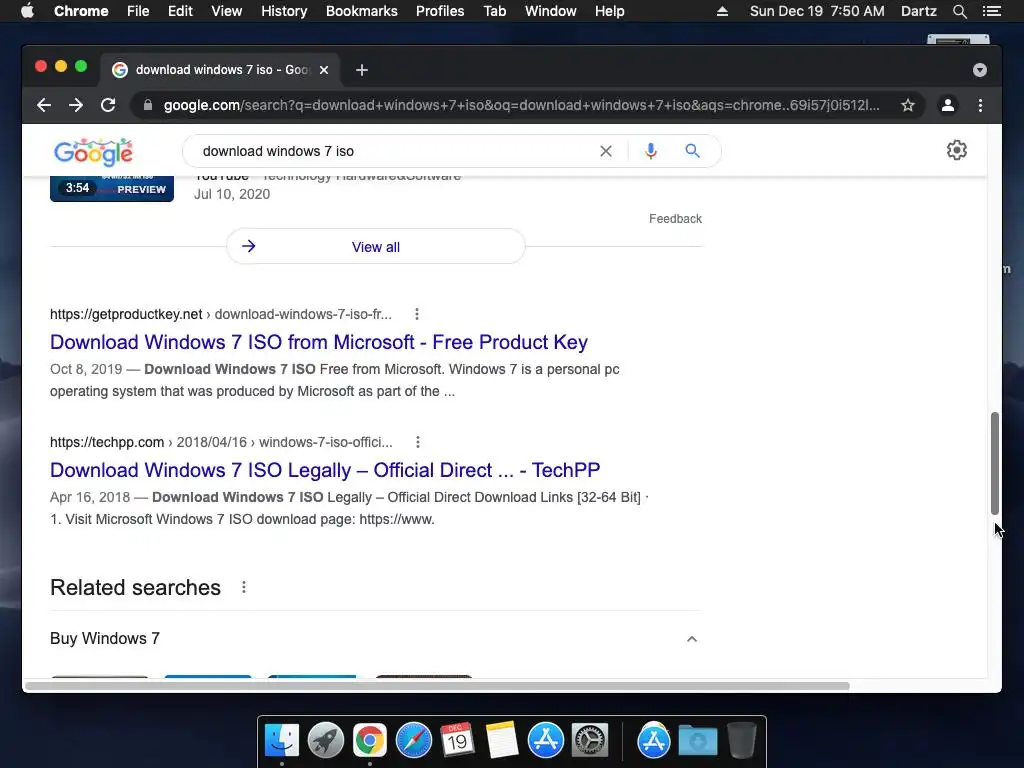Clear the search box with the X icon
Image resolution: width=1024 pixels, height=768 pixels.
[x=606, y=152]
